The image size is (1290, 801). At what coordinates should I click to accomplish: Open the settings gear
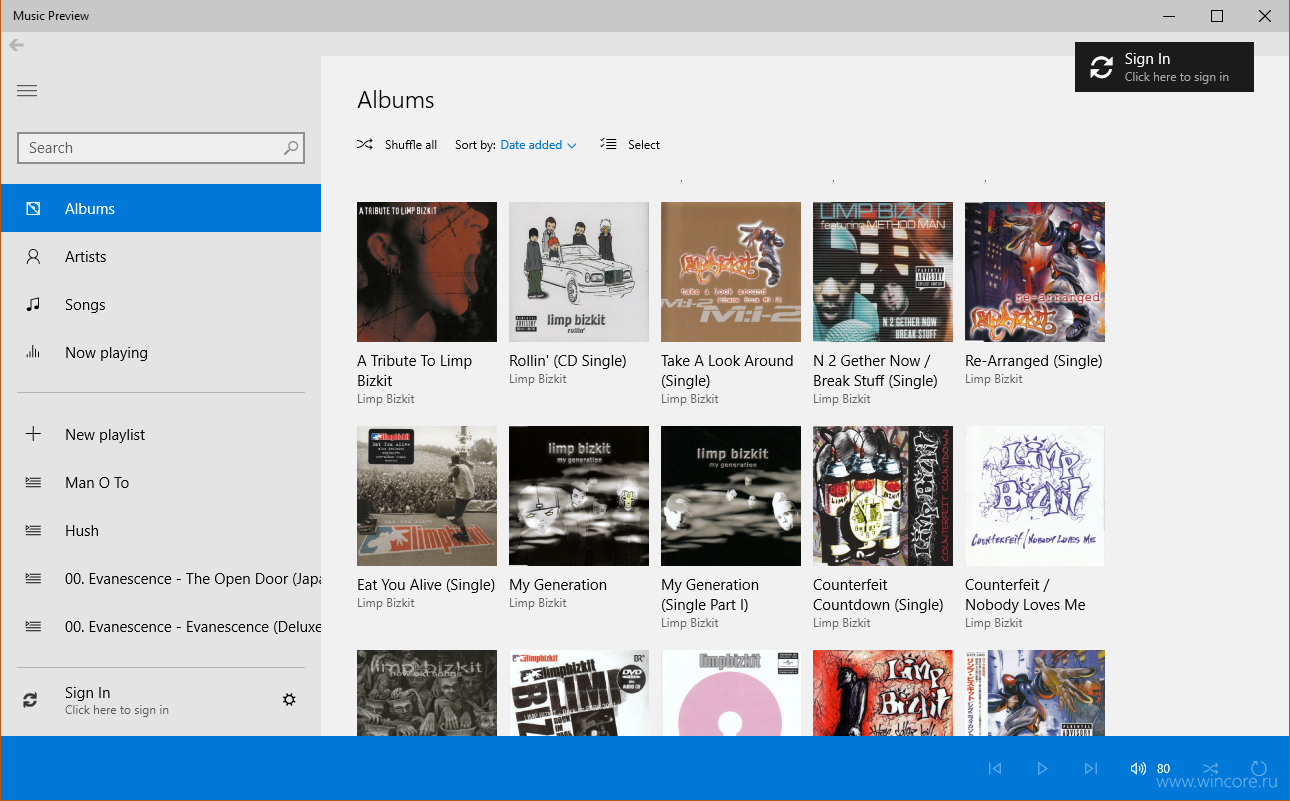point(289,700)
